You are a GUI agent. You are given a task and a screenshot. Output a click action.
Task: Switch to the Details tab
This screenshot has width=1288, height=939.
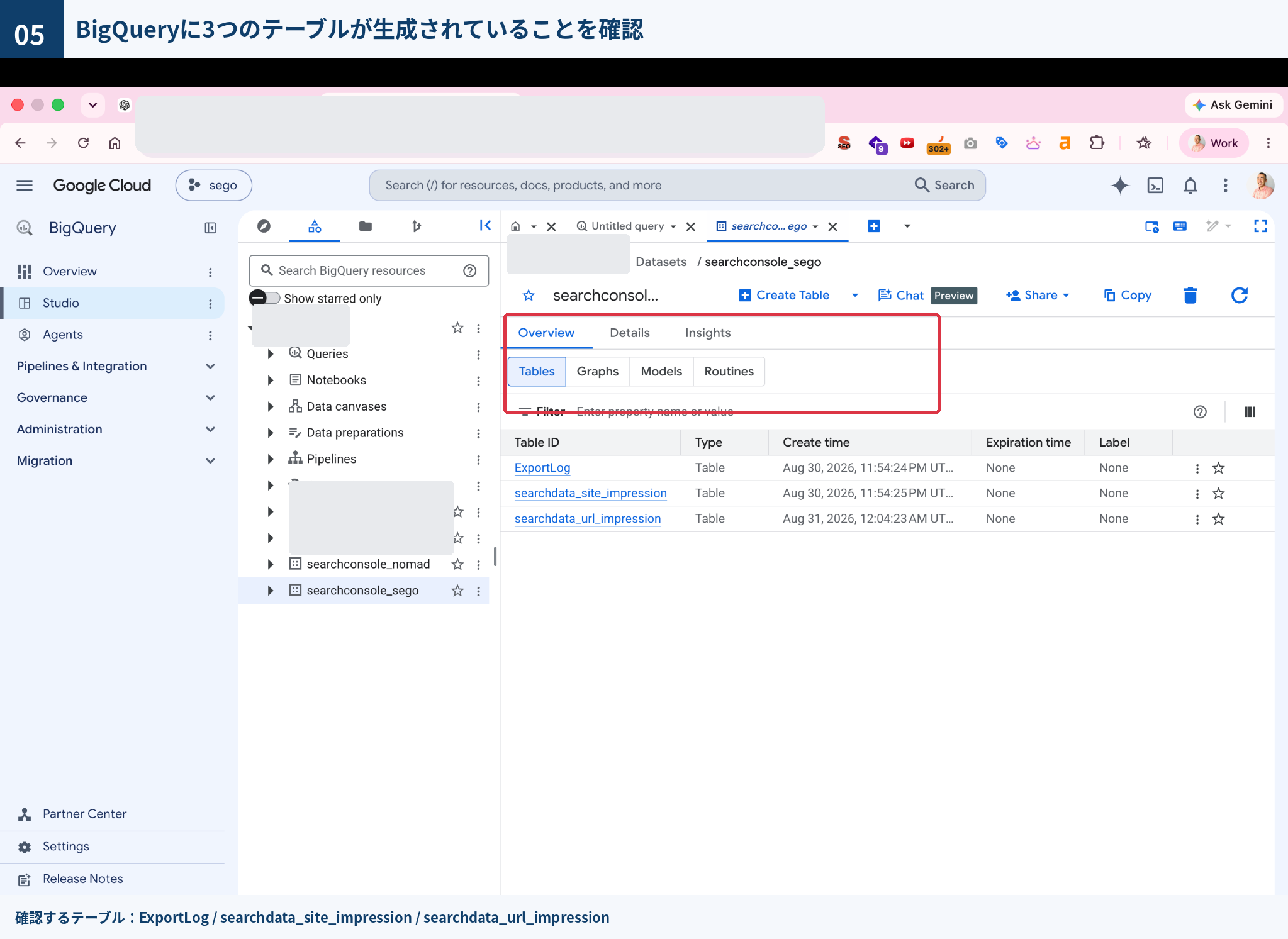pyautogui.click(x=629, y=333)
